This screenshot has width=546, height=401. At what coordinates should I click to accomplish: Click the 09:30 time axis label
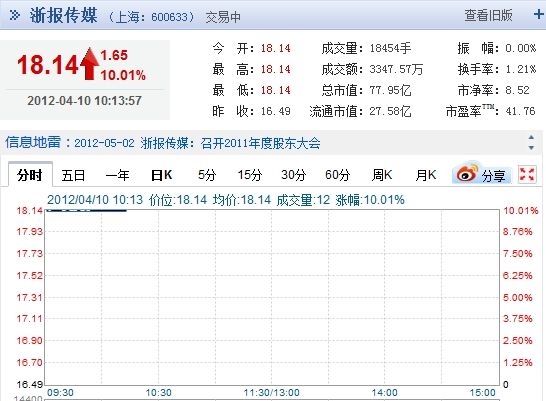(x=60, y=393)
